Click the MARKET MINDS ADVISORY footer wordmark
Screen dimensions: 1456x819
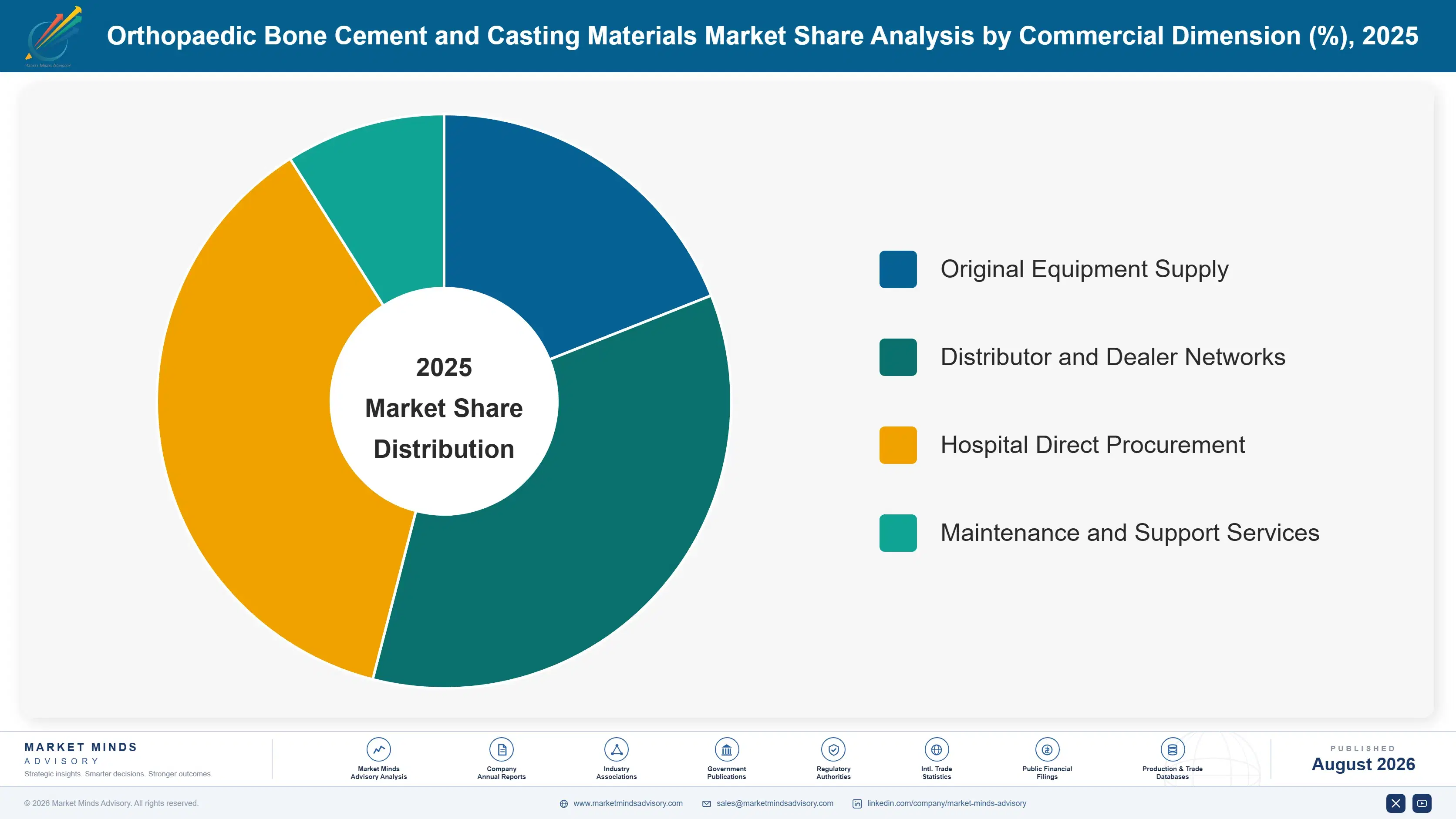(x=81, y=753)
